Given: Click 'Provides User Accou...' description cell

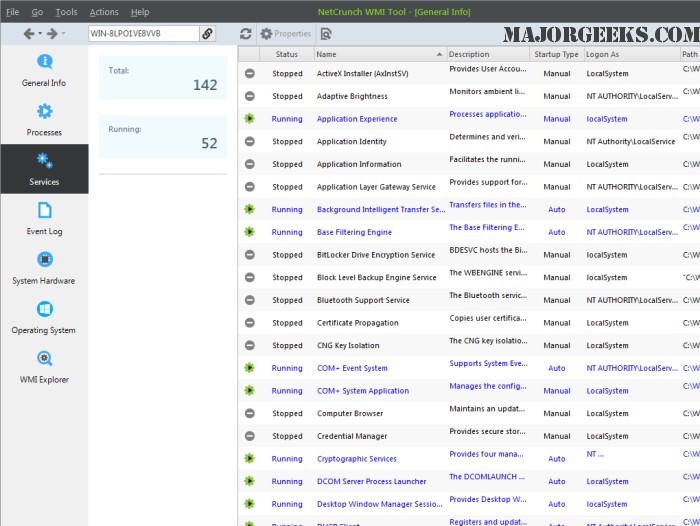Looking at the screenshot, I should point(488,69).
